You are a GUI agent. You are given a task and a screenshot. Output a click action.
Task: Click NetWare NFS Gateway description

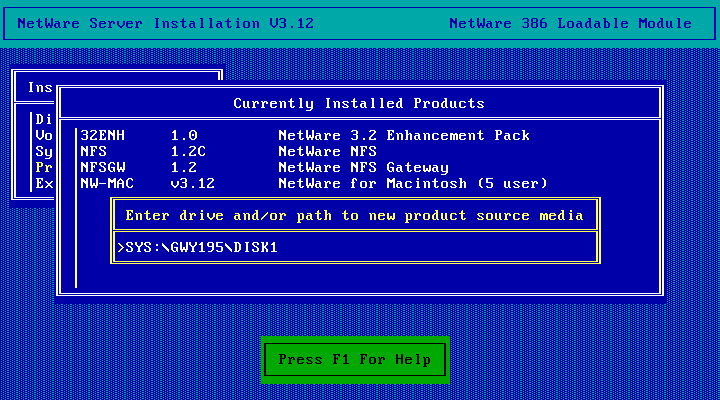click(x=364, y=168)
